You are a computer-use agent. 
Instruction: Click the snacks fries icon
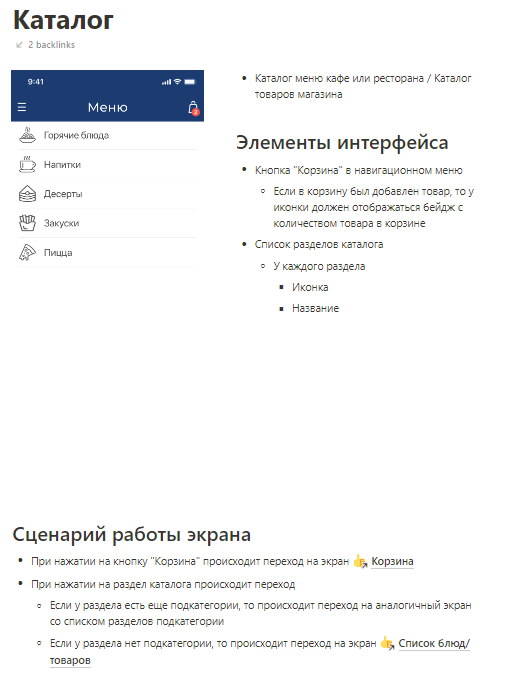point(28,223)
